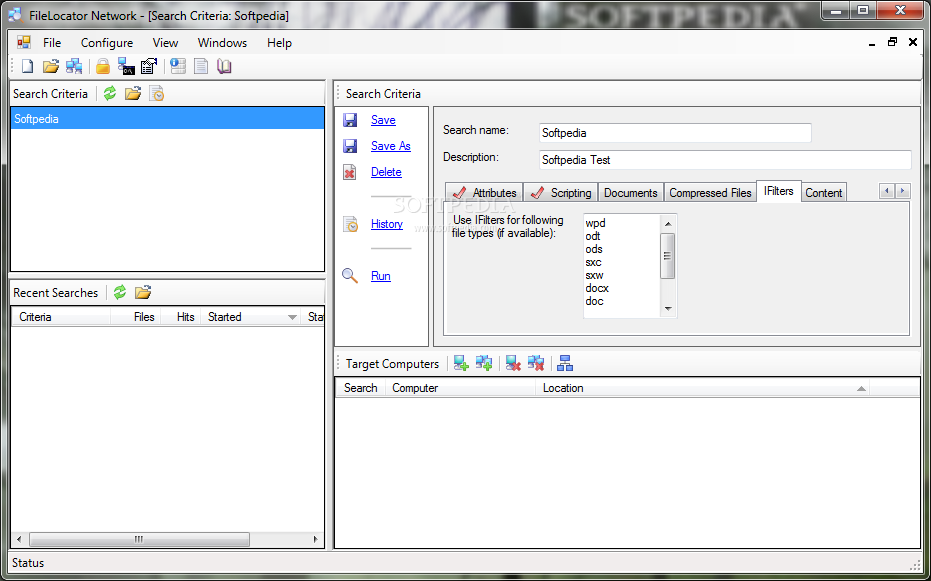Open the Windows menu

[x=222, y=43]
